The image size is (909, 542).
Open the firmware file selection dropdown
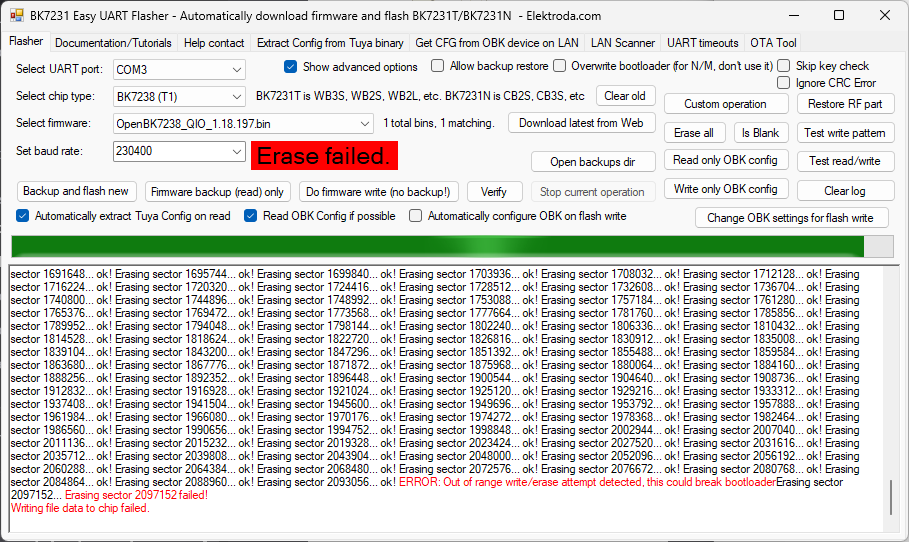click(x=243, y=123)
